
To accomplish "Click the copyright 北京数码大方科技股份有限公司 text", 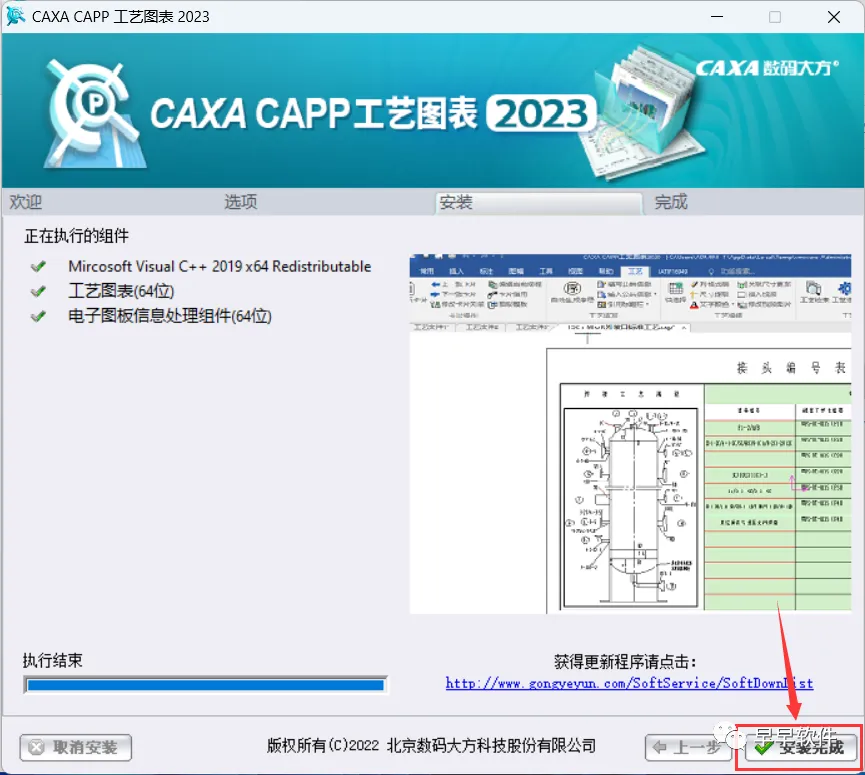I will click(431, 746).
